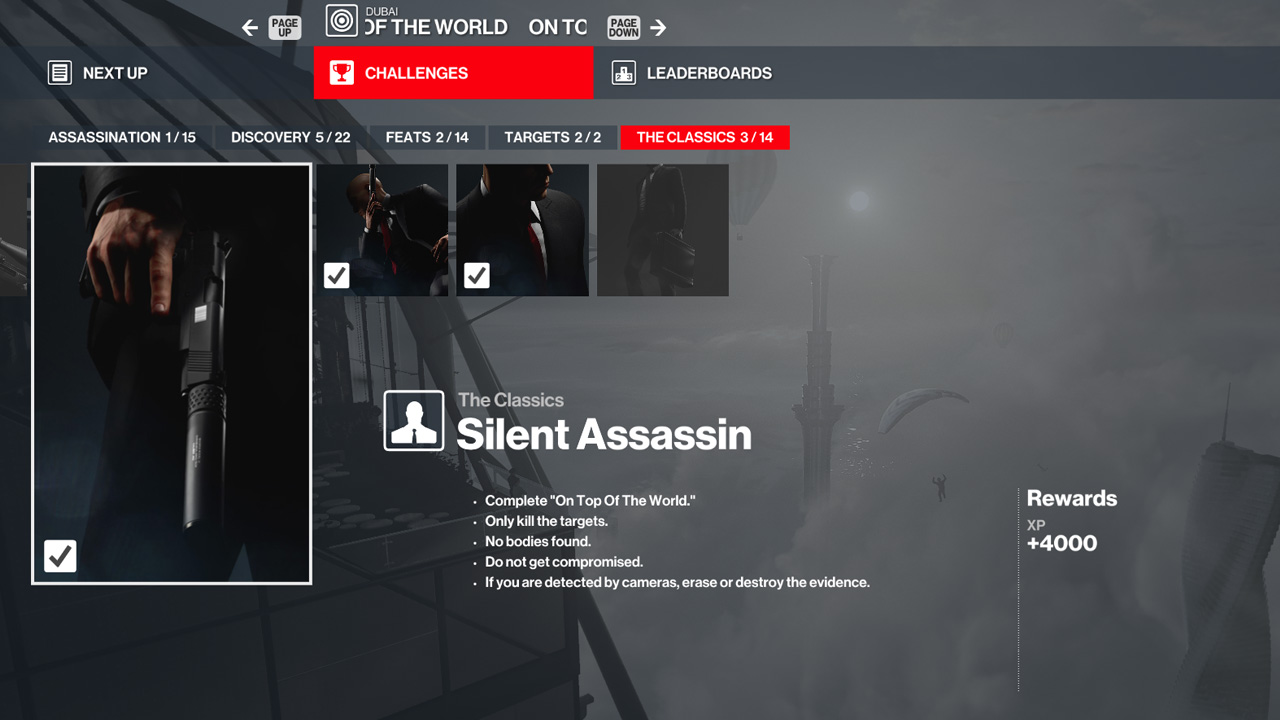1280x720 pixels.
Task: Click the Leaderboards podium icon
Action: (x=624, y=72)
